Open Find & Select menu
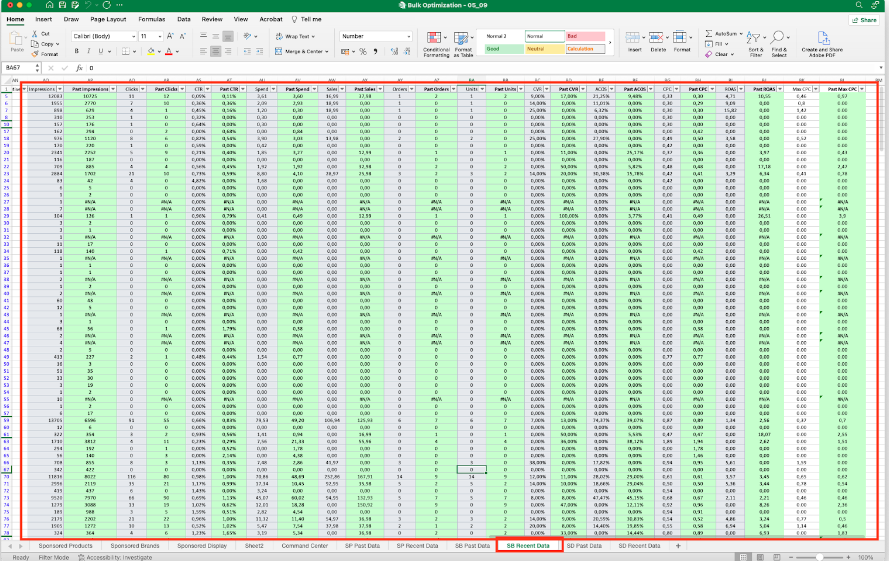The image size is (889, 561). click(778, 44)
